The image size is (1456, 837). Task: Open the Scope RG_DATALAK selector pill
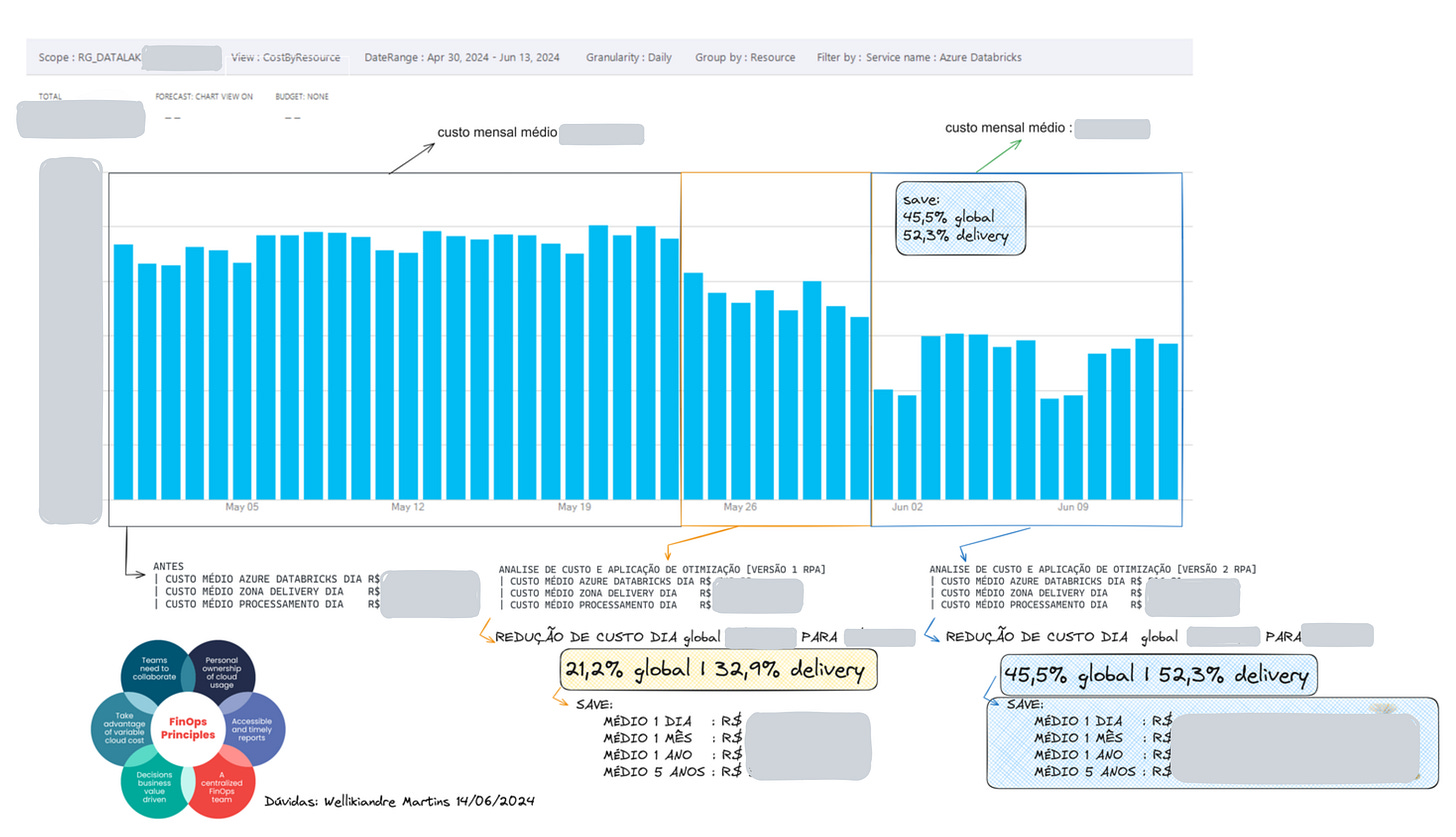pyautogui.click(x=129, y=58)
